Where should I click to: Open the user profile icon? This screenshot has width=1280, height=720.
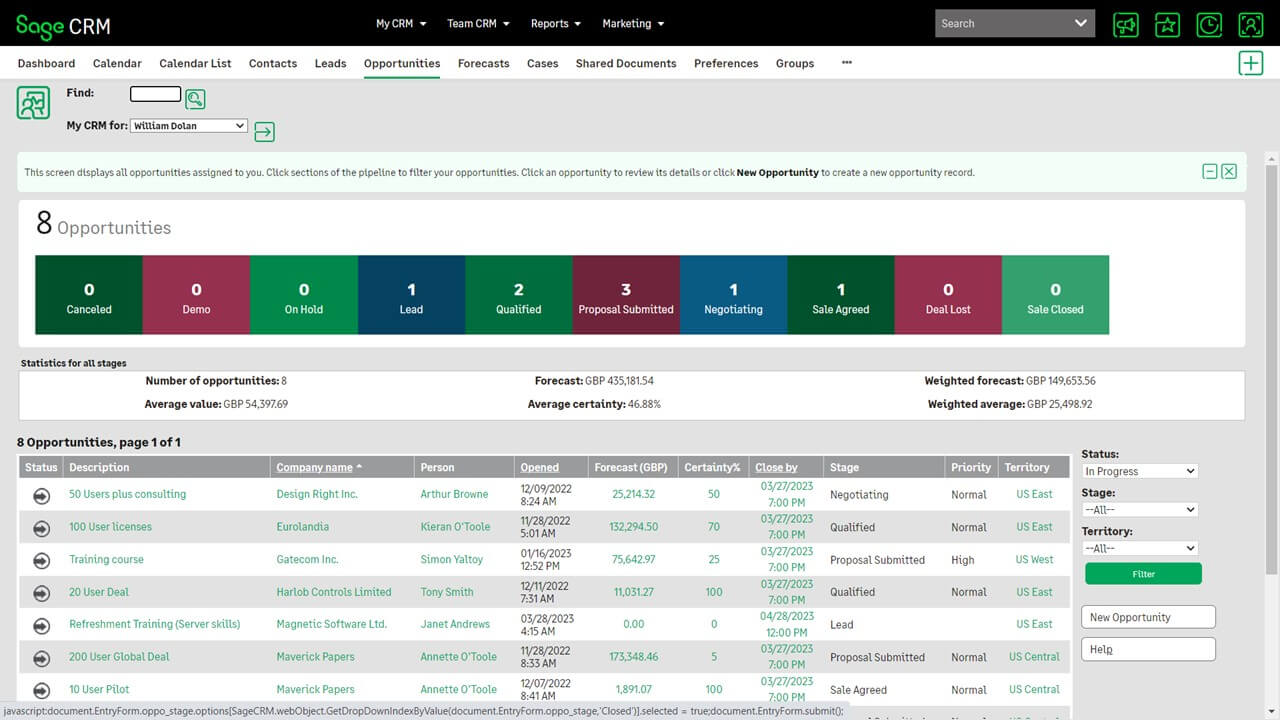(1251, 25)
